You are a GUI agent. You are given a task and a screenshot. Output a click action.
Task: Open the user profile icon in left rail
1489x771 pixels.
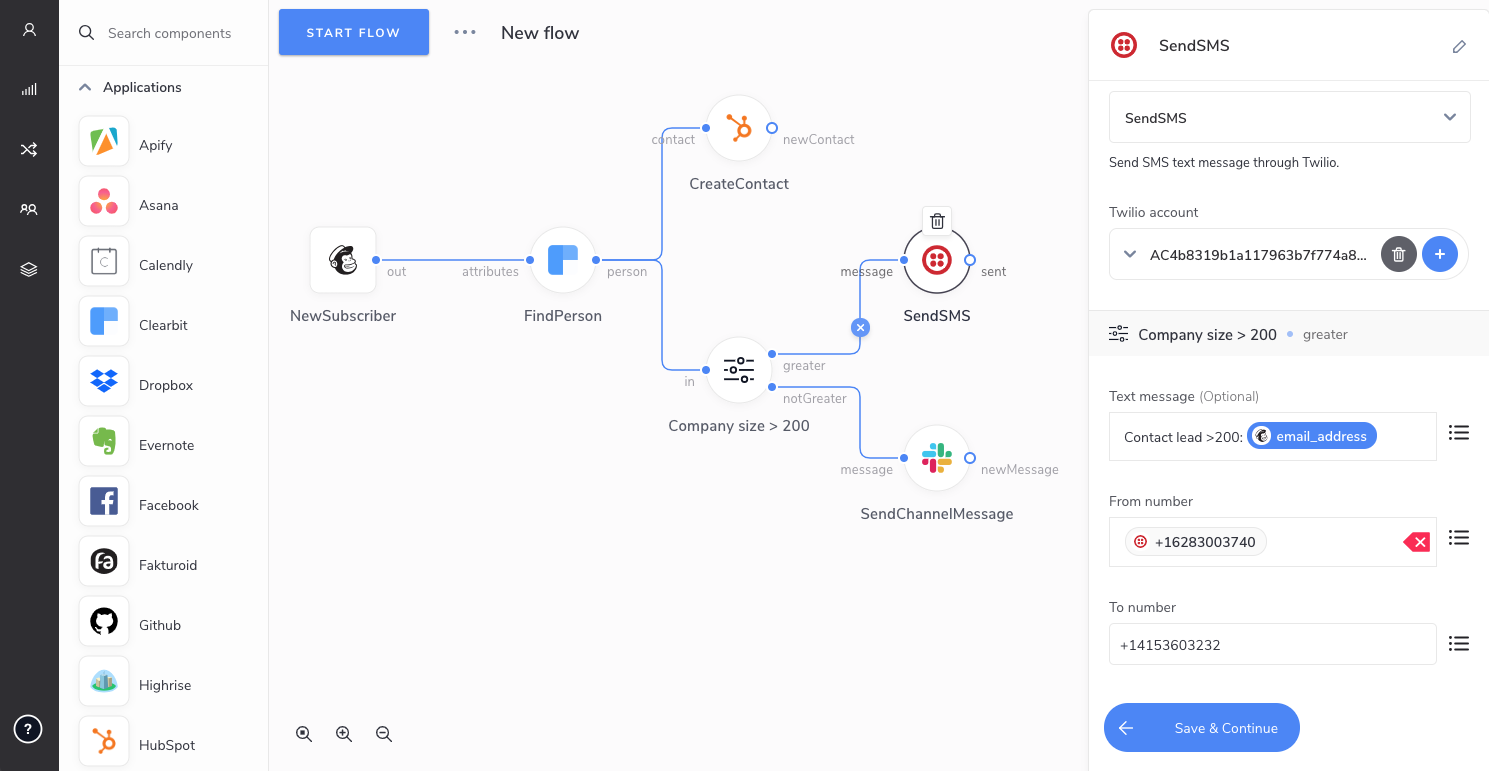point(29,30)
